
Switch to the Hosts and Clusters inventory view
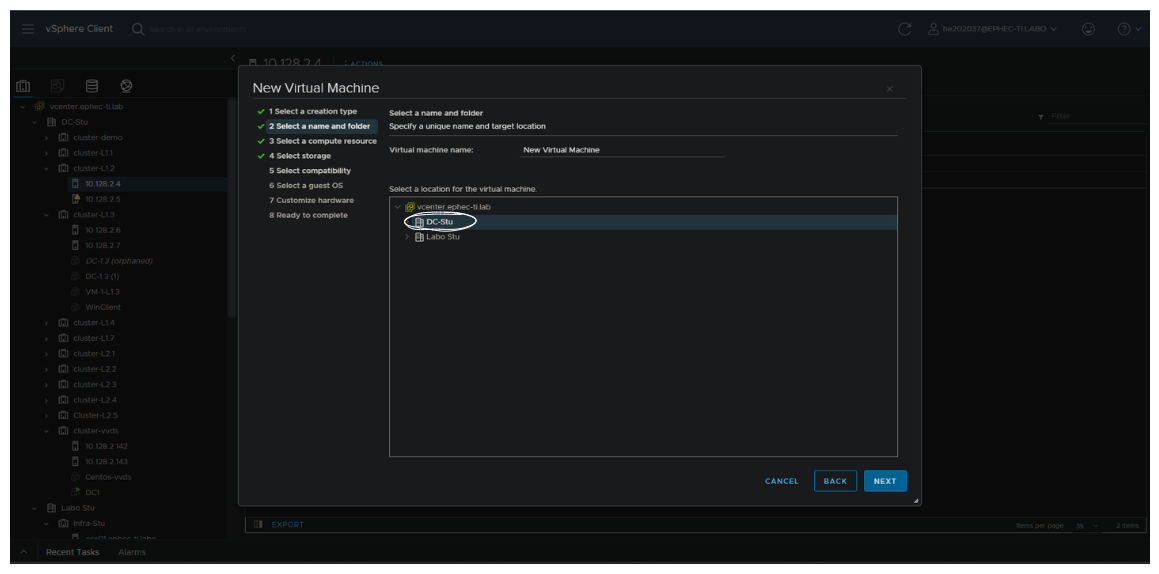23,86
